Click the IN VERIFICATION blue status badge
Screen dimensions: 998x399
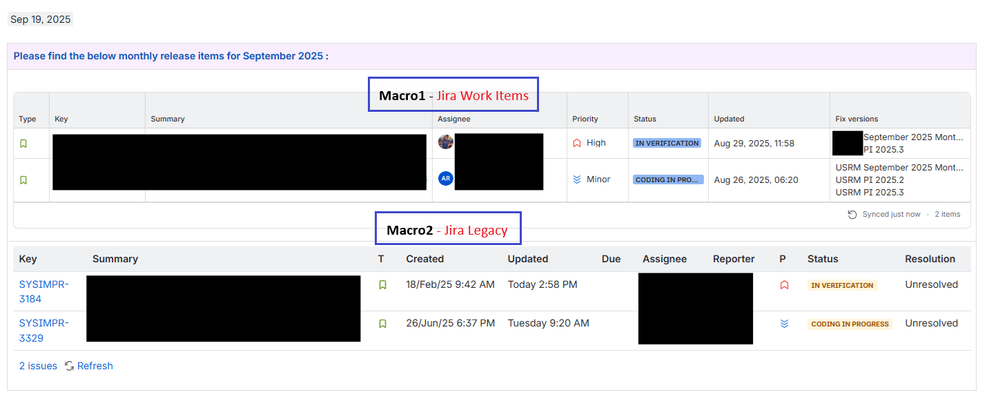(667, 143)
